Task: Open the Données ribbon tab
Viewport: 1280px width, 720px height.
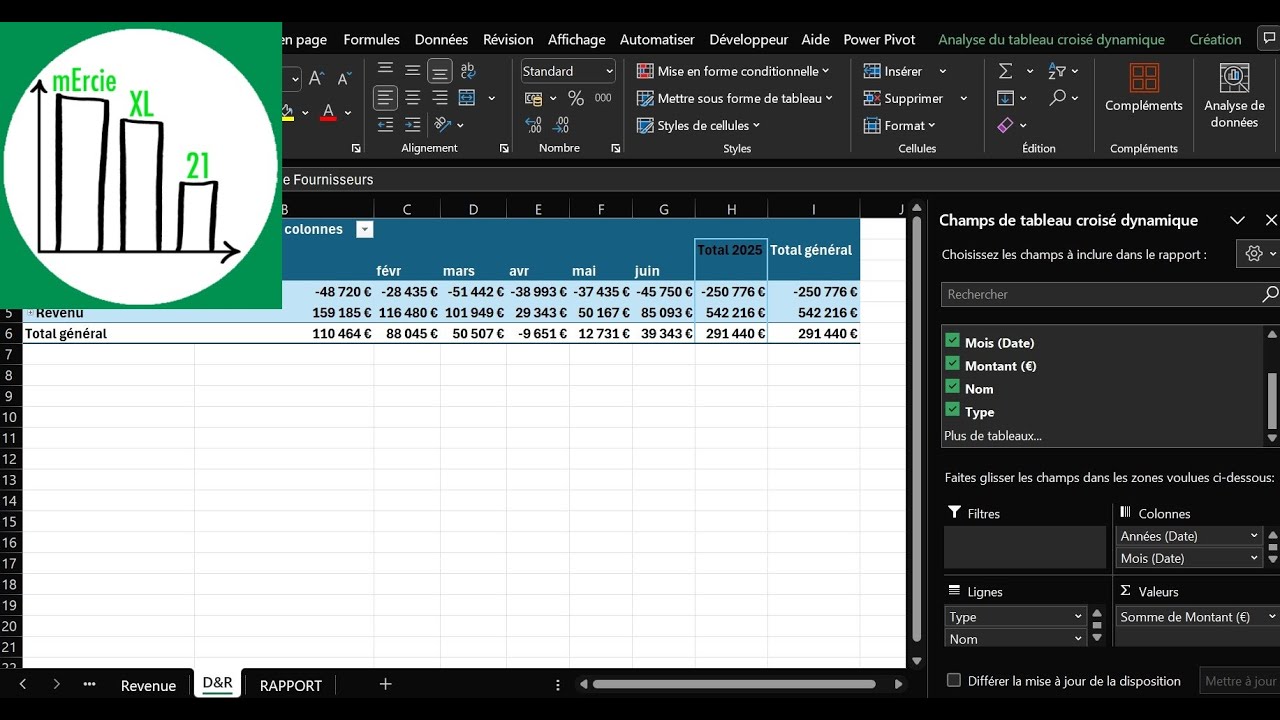Action: tap(441, 39)
